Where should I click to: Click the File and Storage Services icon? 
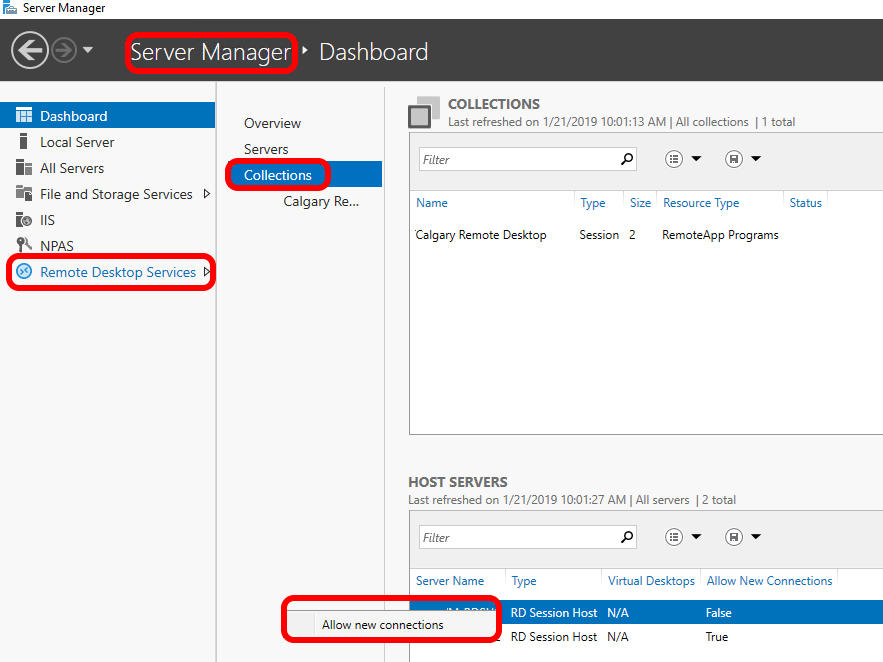point(24,194)
